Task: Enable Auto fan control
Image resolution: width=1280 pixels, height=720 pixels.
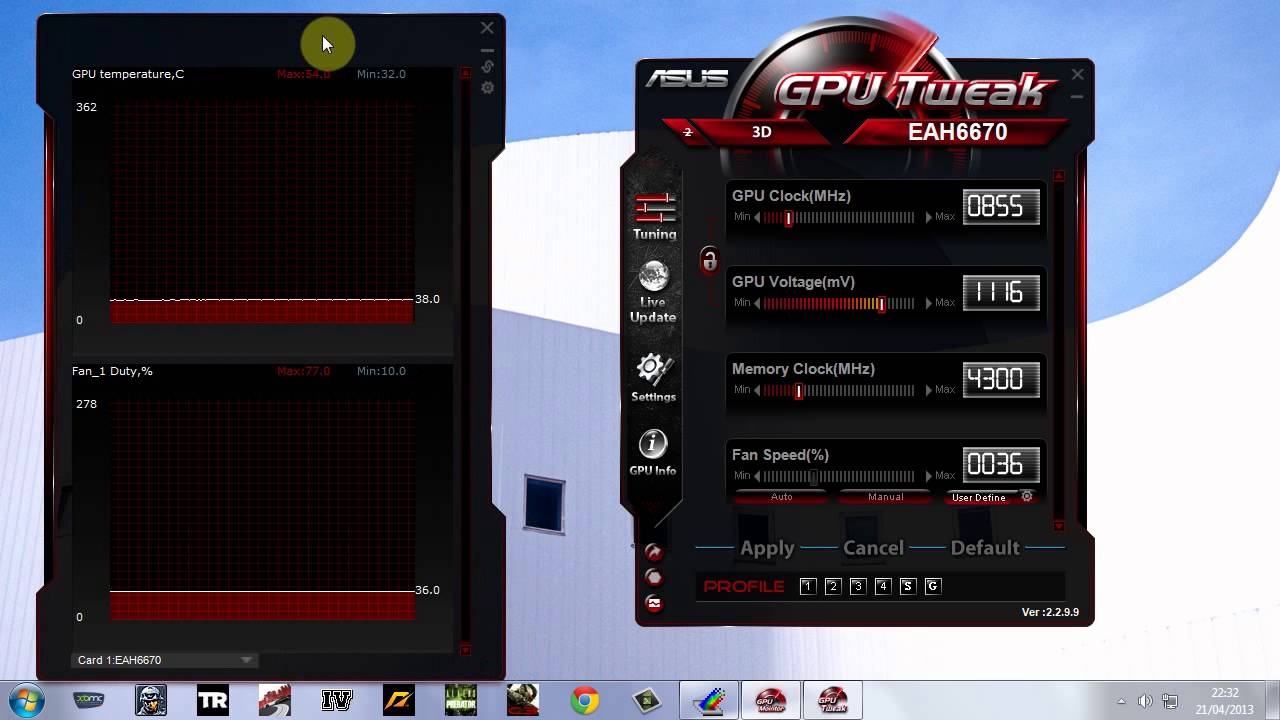Action: point(781,496)
